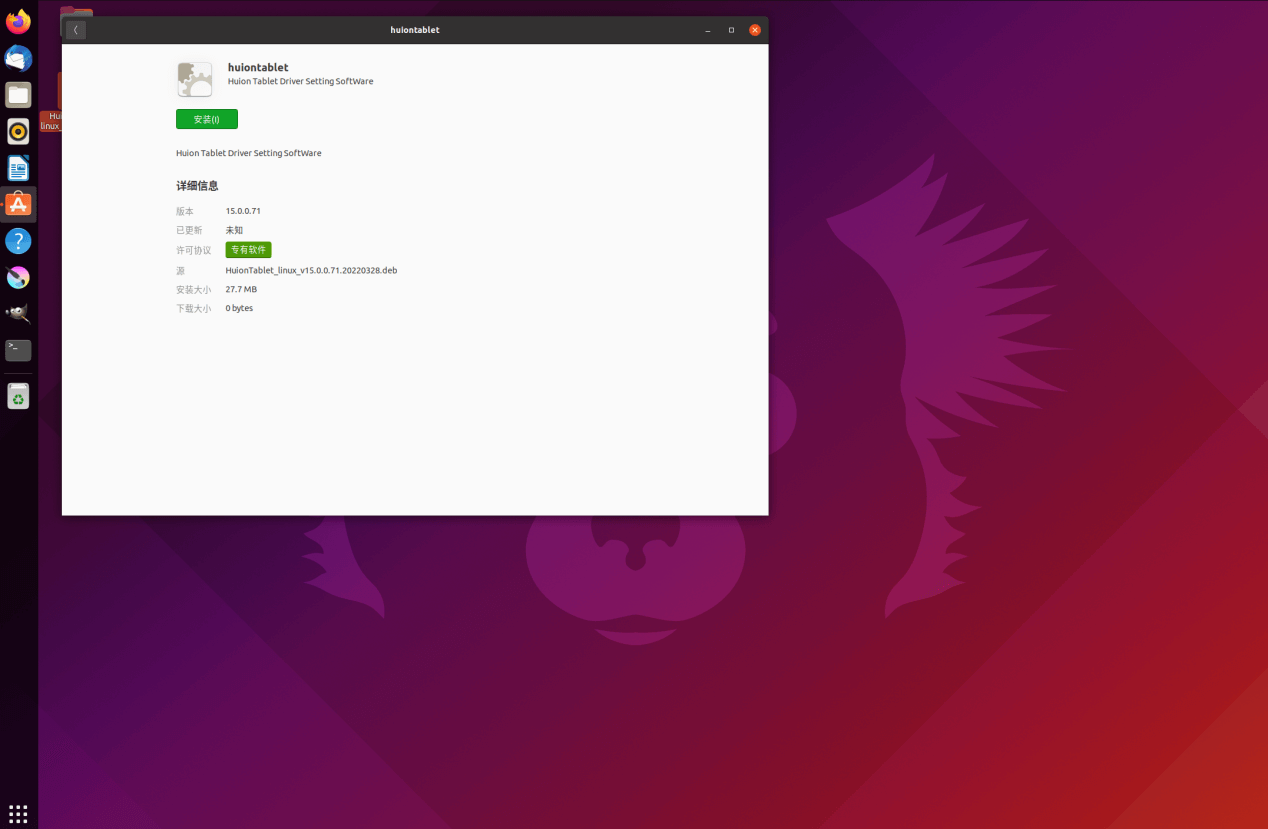Viewport: 1268px width, 829px height.
Task: Launch LibreOffice Writer from the dock
Action: coord(18,168)
